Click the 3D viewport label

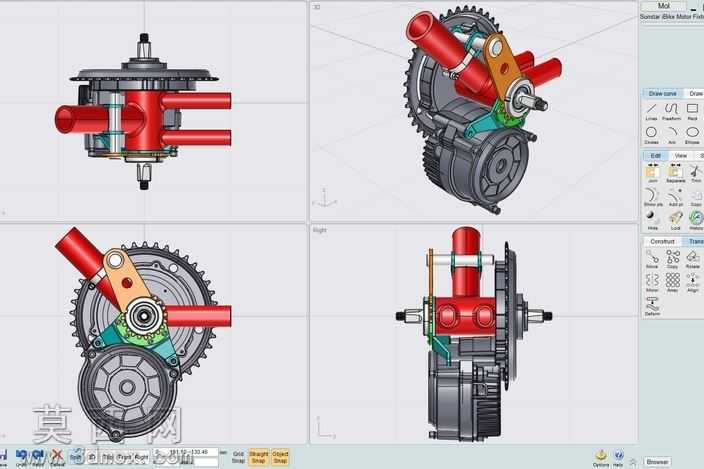(x=317, y=7)
